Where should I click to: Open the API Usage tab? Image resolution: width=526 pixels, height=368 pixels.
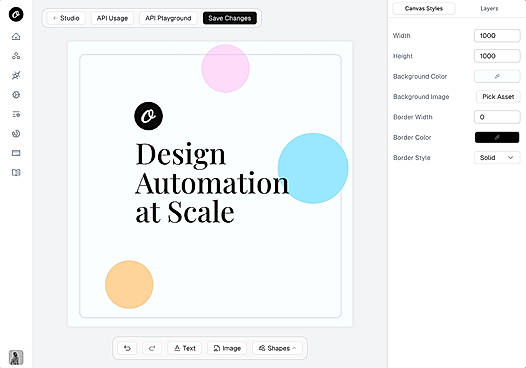coord(112,18)
